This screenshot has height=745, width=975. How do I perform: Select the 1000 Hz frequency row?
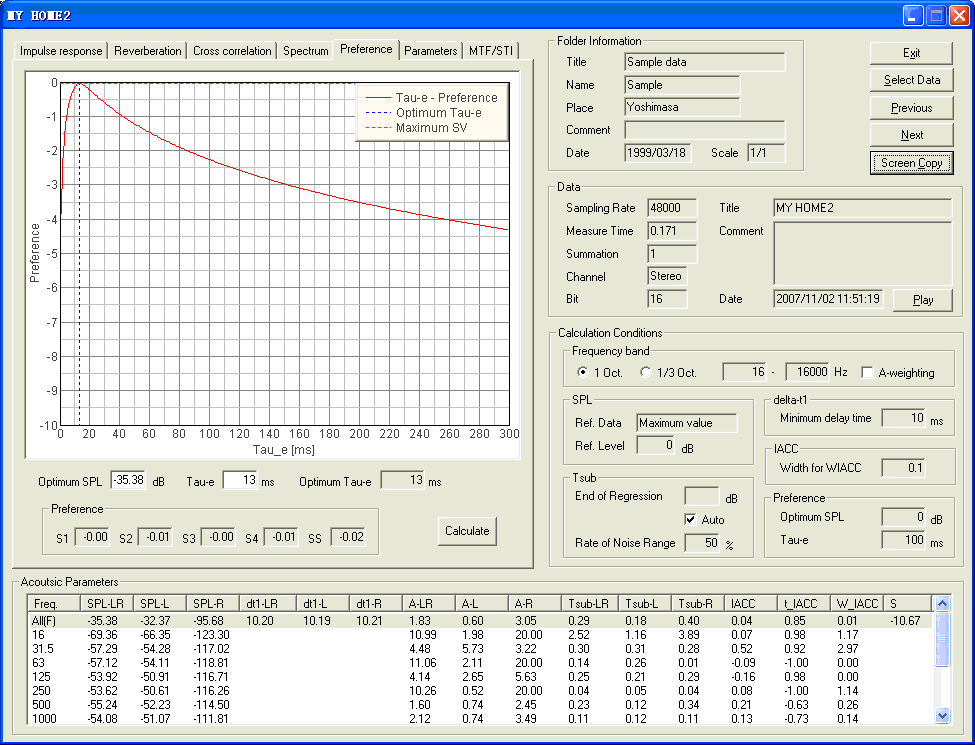click(x=480, y=718)
